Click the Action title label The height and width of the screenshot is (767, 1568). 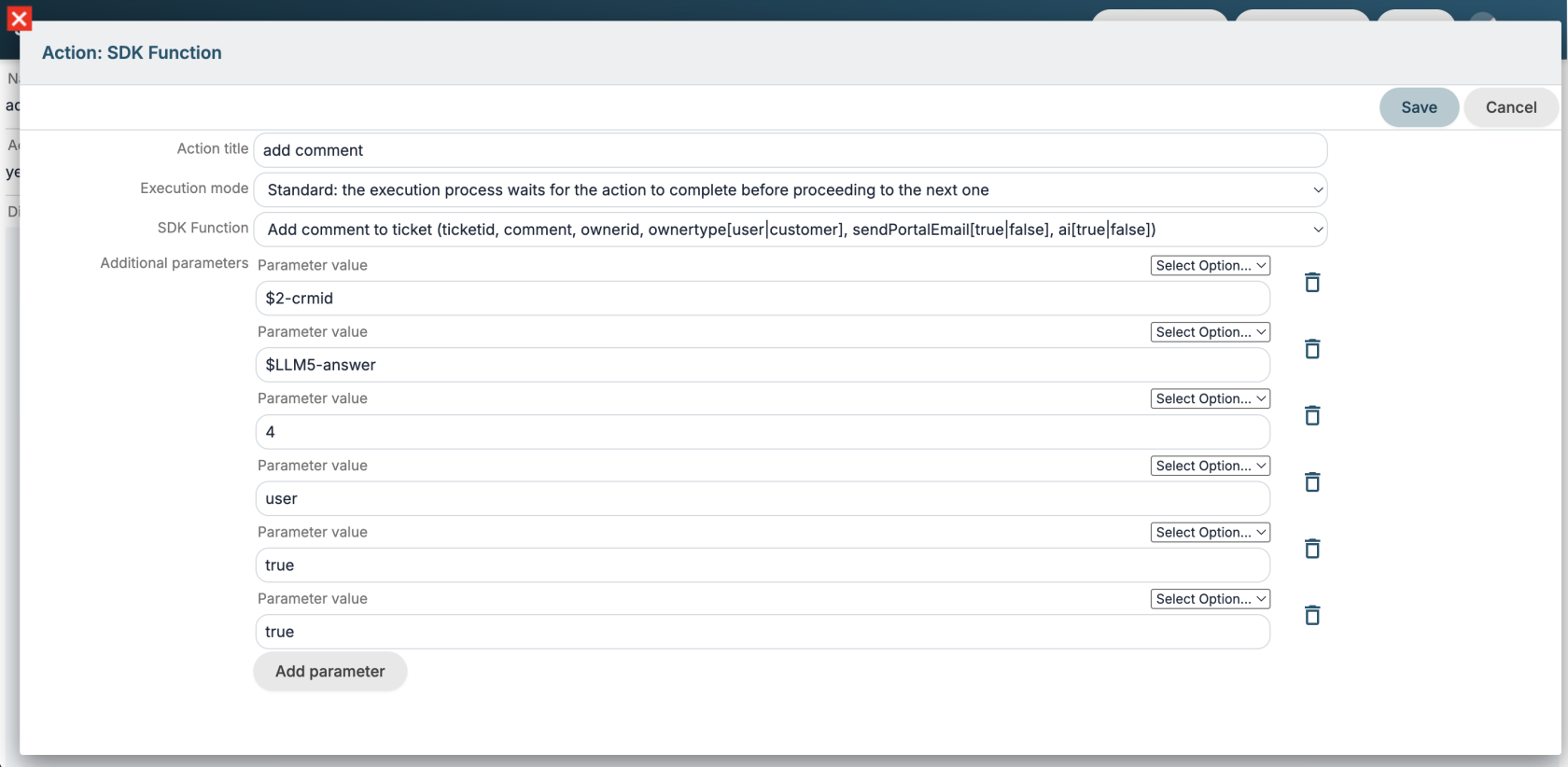213,148
